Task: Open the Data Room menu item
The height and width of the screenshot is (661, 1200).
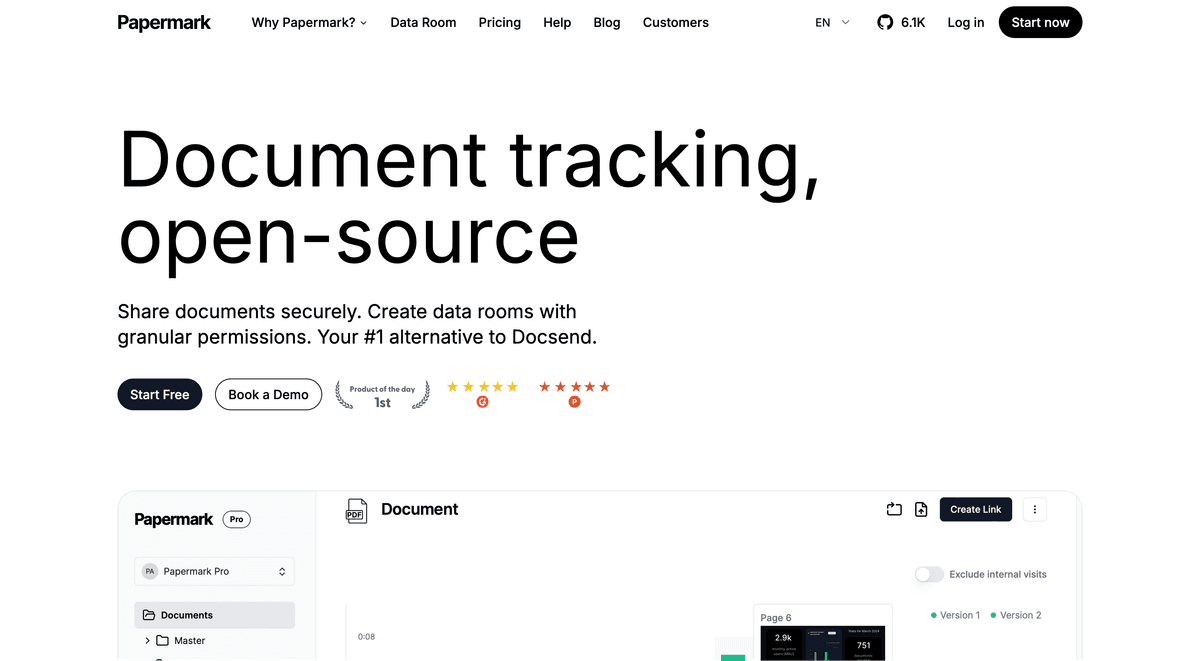Action: (x=423, y=22)
